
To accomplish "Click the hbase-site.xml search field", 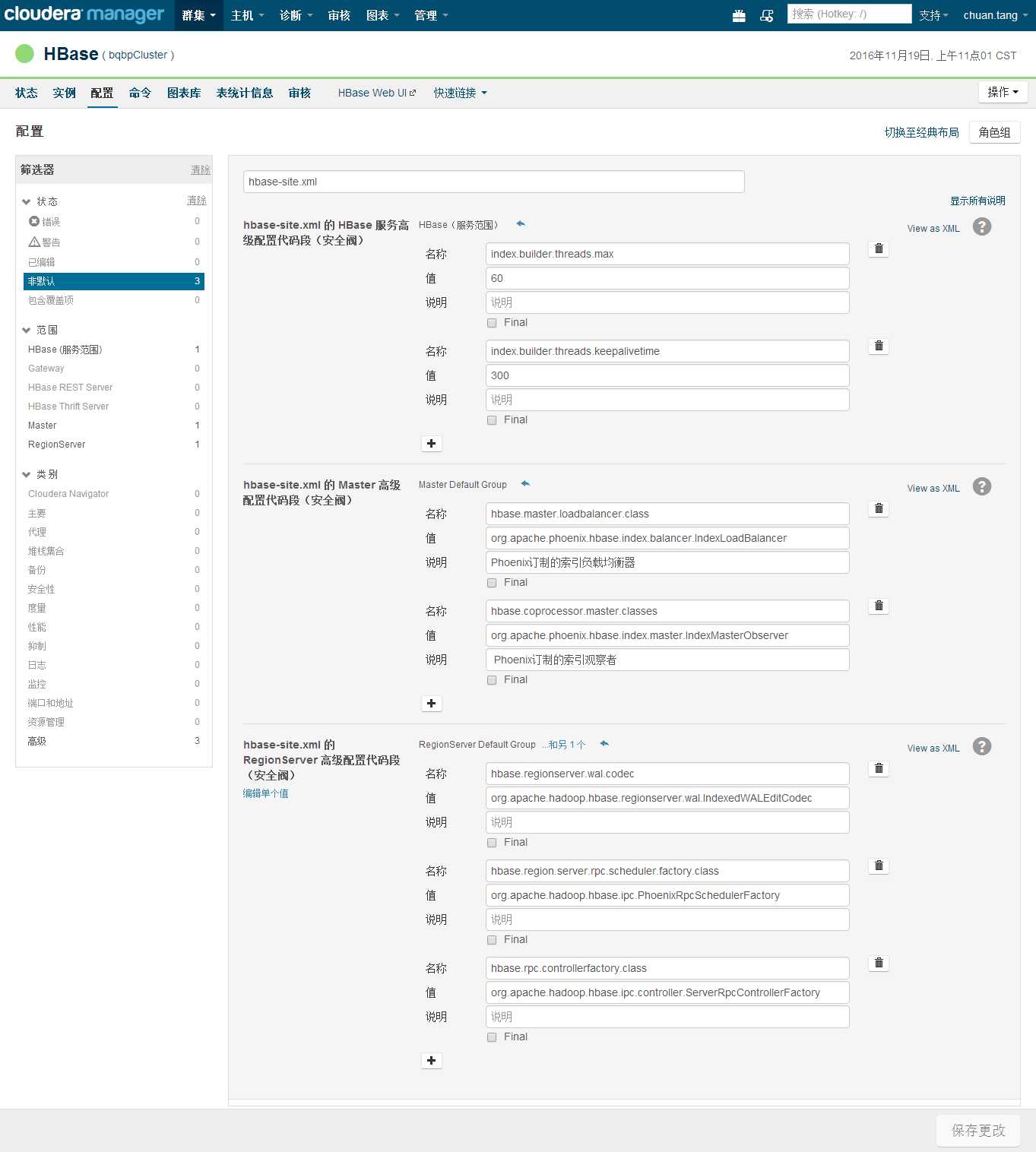I will [x=493, y=182].
